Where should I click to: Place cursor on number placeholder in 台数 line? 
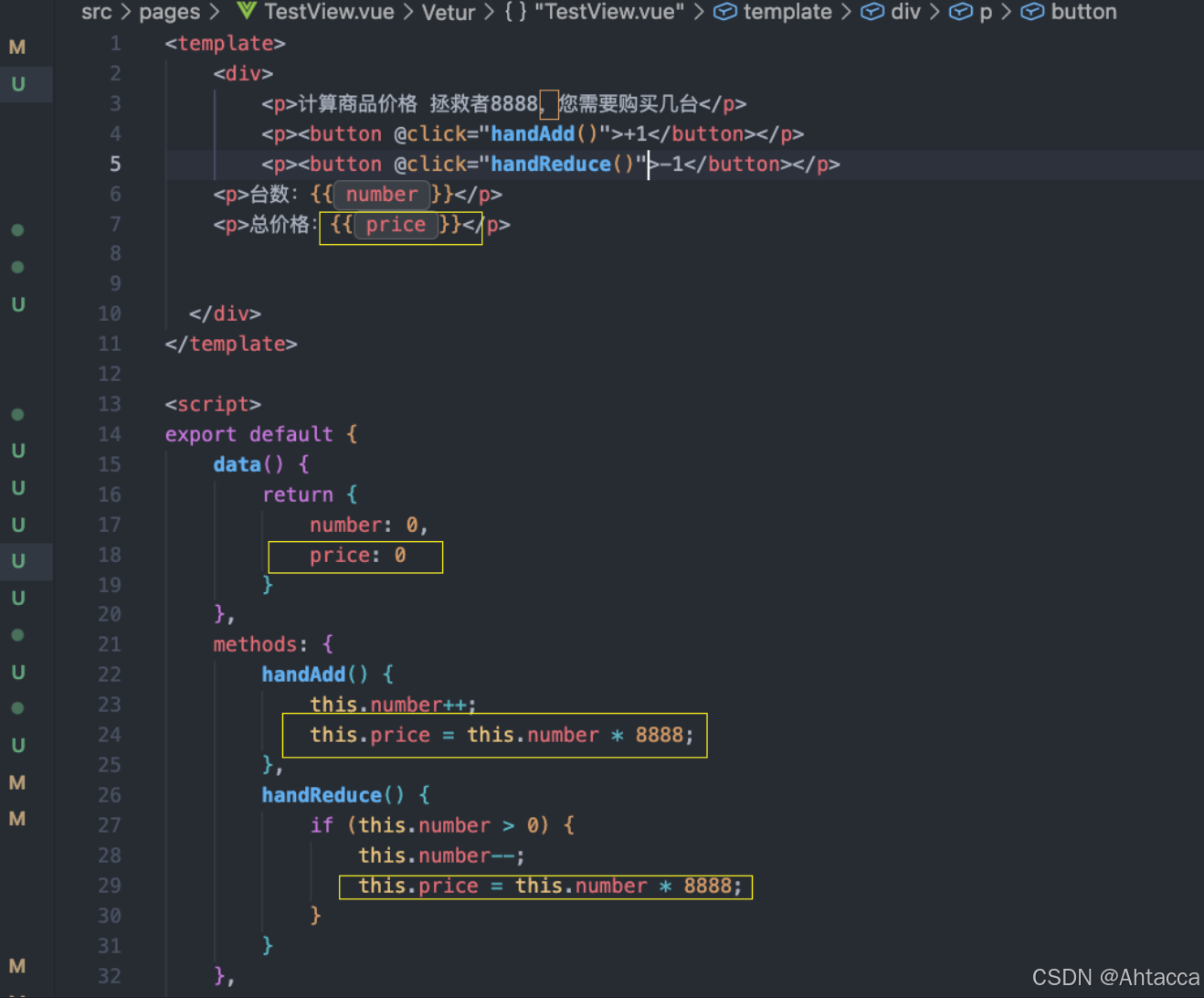(382, 194)
